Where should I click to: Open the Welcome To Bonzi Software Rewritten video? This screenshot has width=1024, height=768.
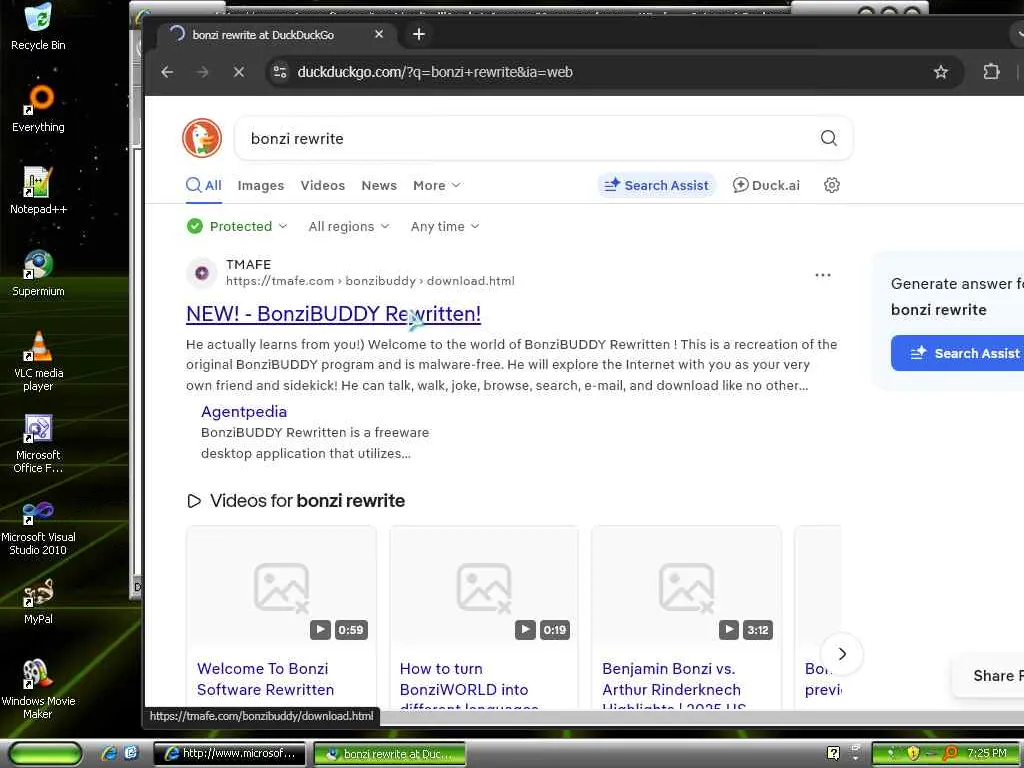click(265, 679)
